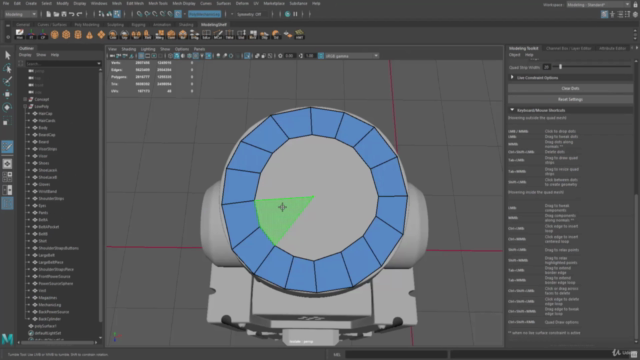Toggle the Modeling Toolkit icon at top right

(x=604, y=14)
